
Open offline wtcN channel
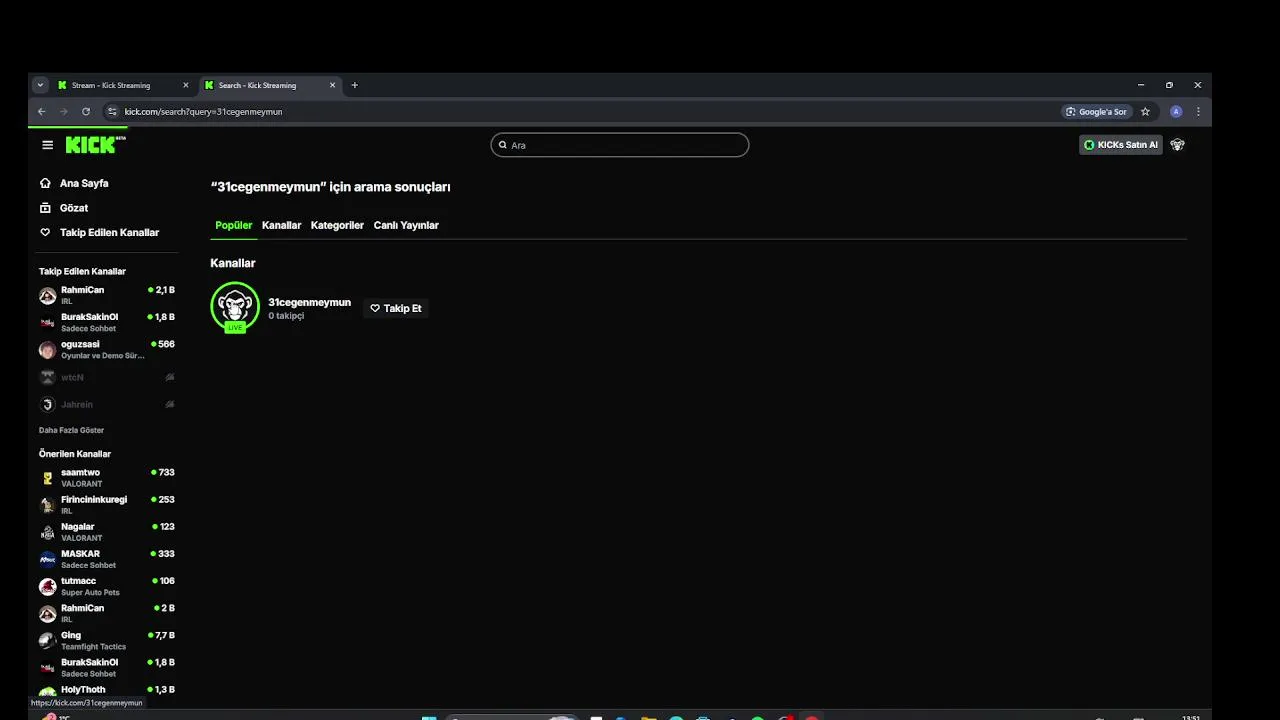(x=107, y=377)
